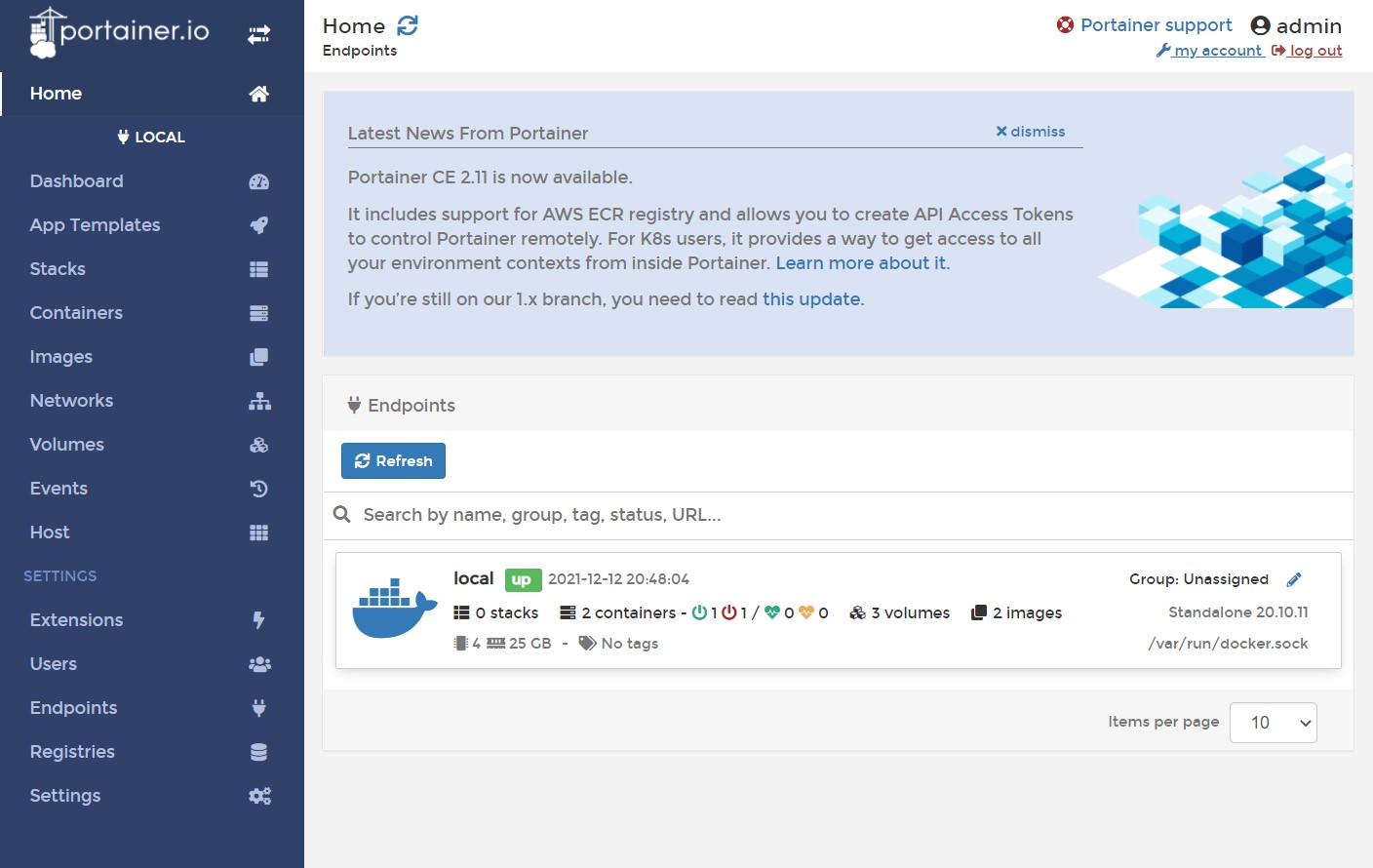Screen dimensions: 1373x868
Task: Go to Containers in the sidebar
Action: [x=152, y=313]
